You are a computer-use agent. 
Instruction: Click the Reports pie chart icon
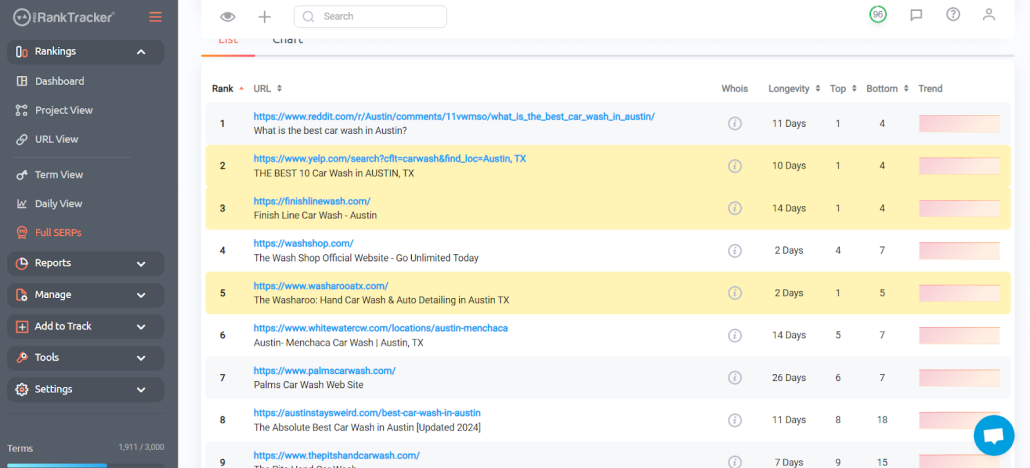click(x=22, y=264)
